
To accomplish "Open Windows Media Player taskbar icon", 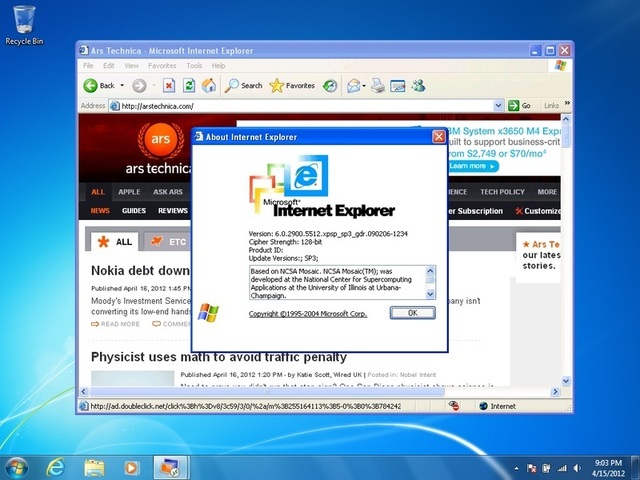I will [132, 468].
